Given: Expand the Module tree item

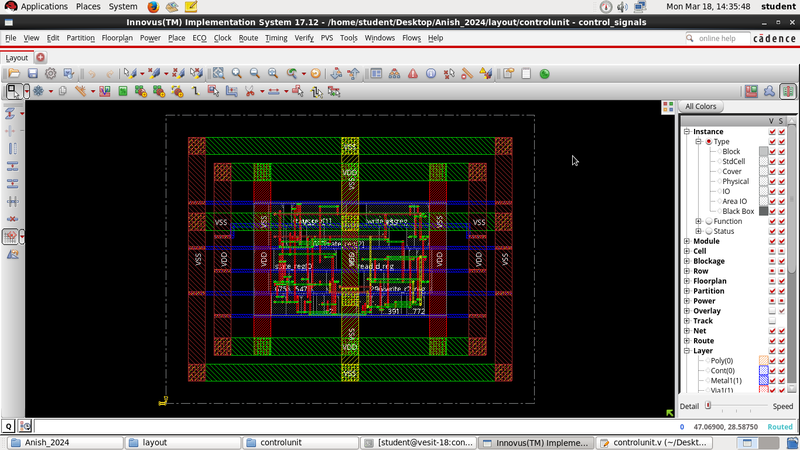Looking at the screenshot, I should (x=687, y=241).
